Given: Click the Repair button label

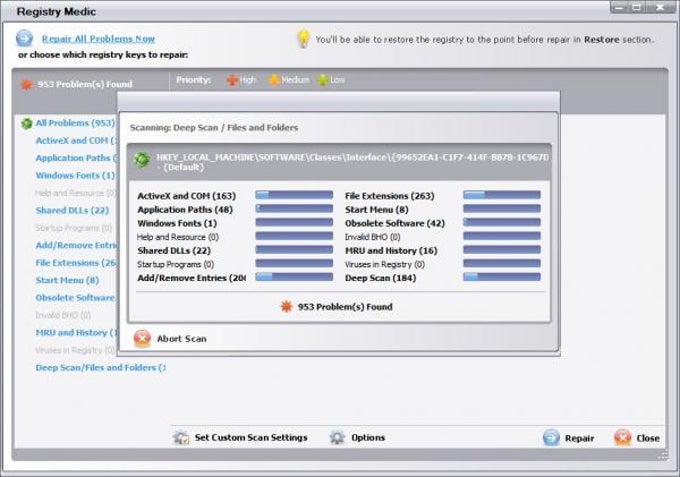Looking at the screenshot, I should click(x=579, y=438).
